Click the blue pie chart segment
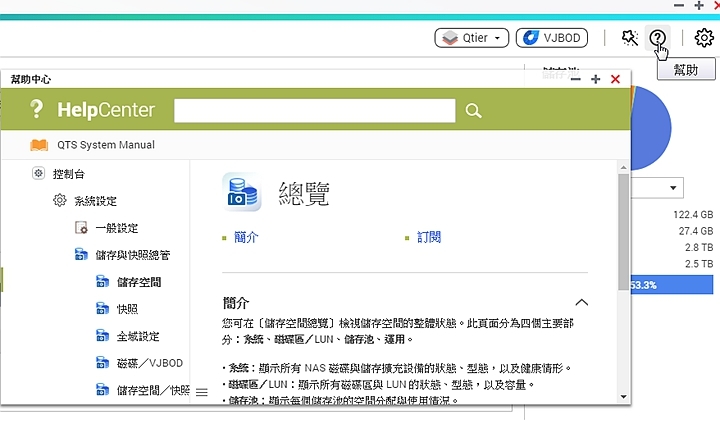Viewport: 720px width, 424px height. 651,129
